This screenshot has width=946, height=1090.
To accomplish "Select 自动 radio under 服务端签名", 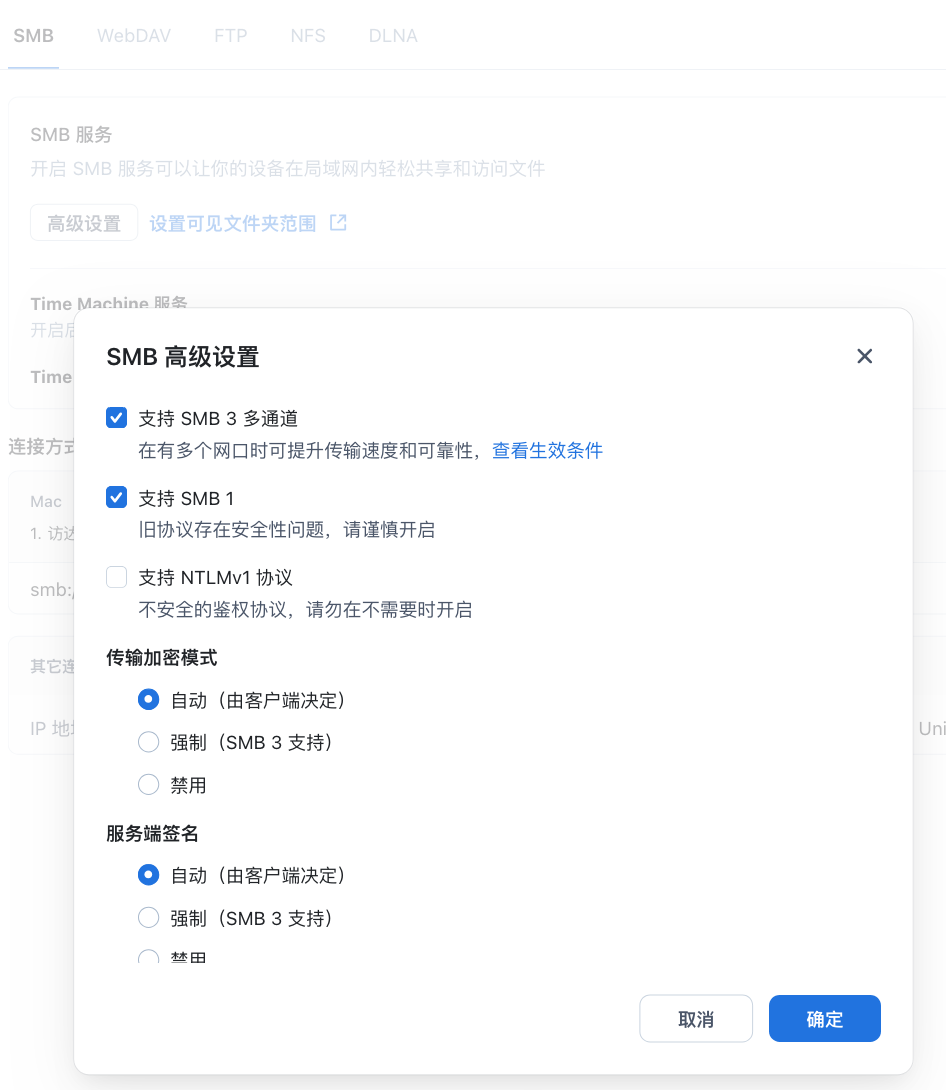I will click(148, 875).
